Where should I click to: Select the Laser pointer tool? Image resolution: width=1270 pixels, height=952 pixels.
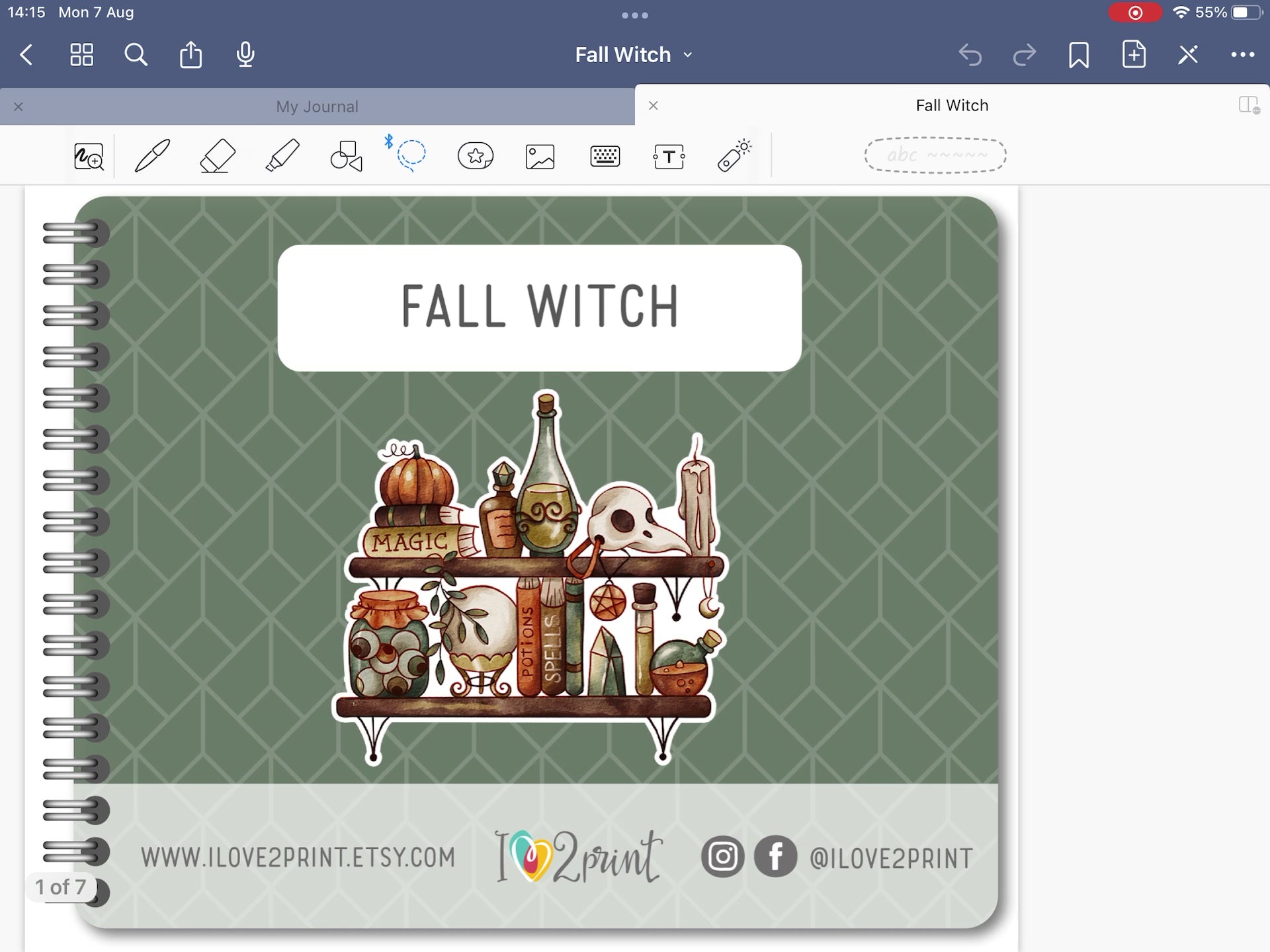pyautogui.click(x=734, y=156)
